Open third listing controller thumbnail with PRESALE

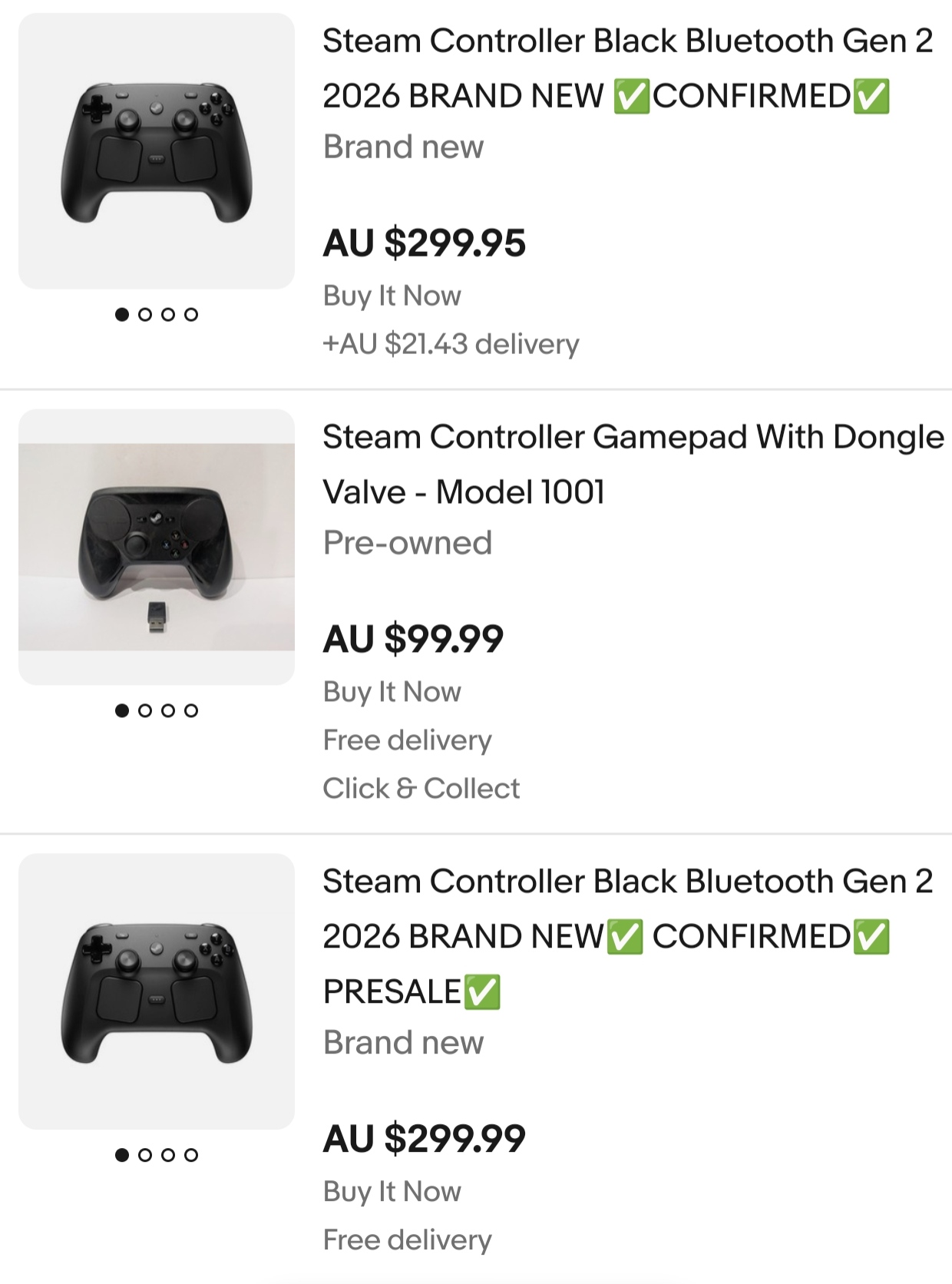pos(157,991)
